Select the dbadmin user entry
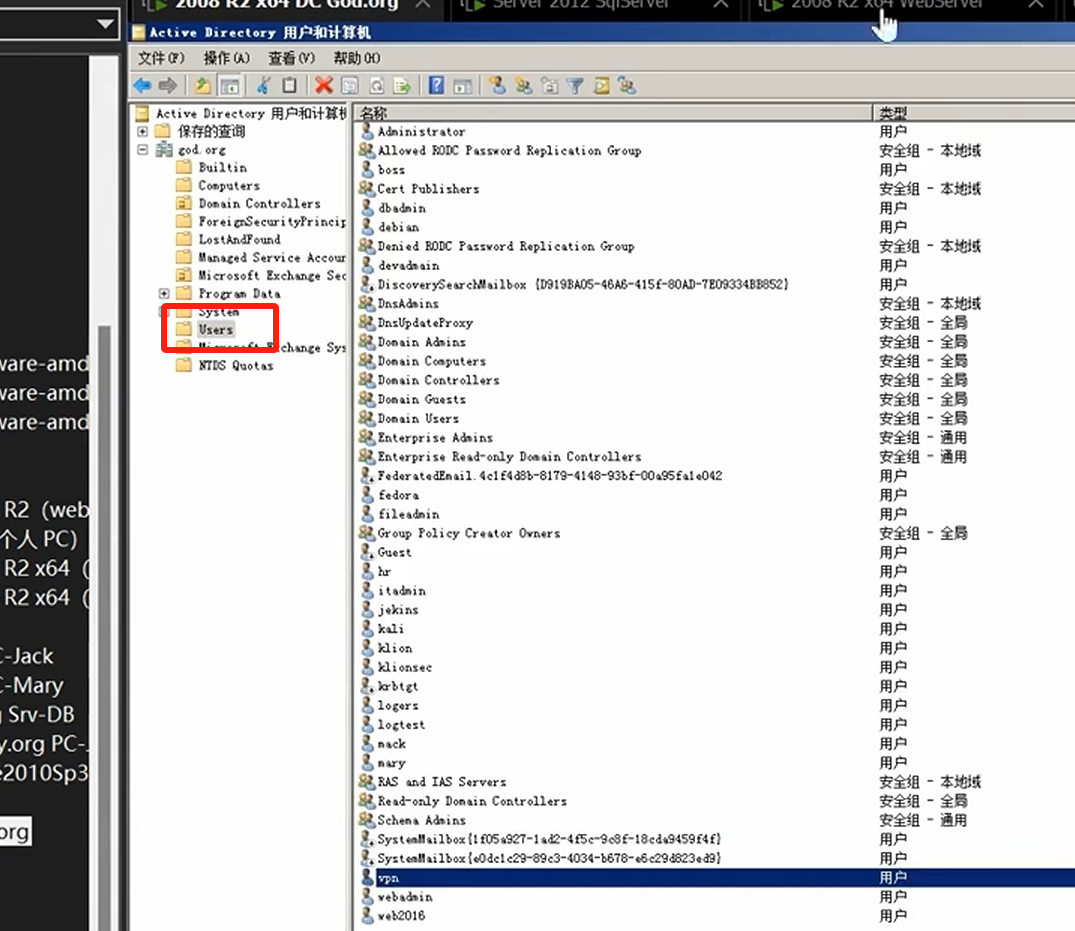Viewport: 1075px width, 931px height. (402, 208)
